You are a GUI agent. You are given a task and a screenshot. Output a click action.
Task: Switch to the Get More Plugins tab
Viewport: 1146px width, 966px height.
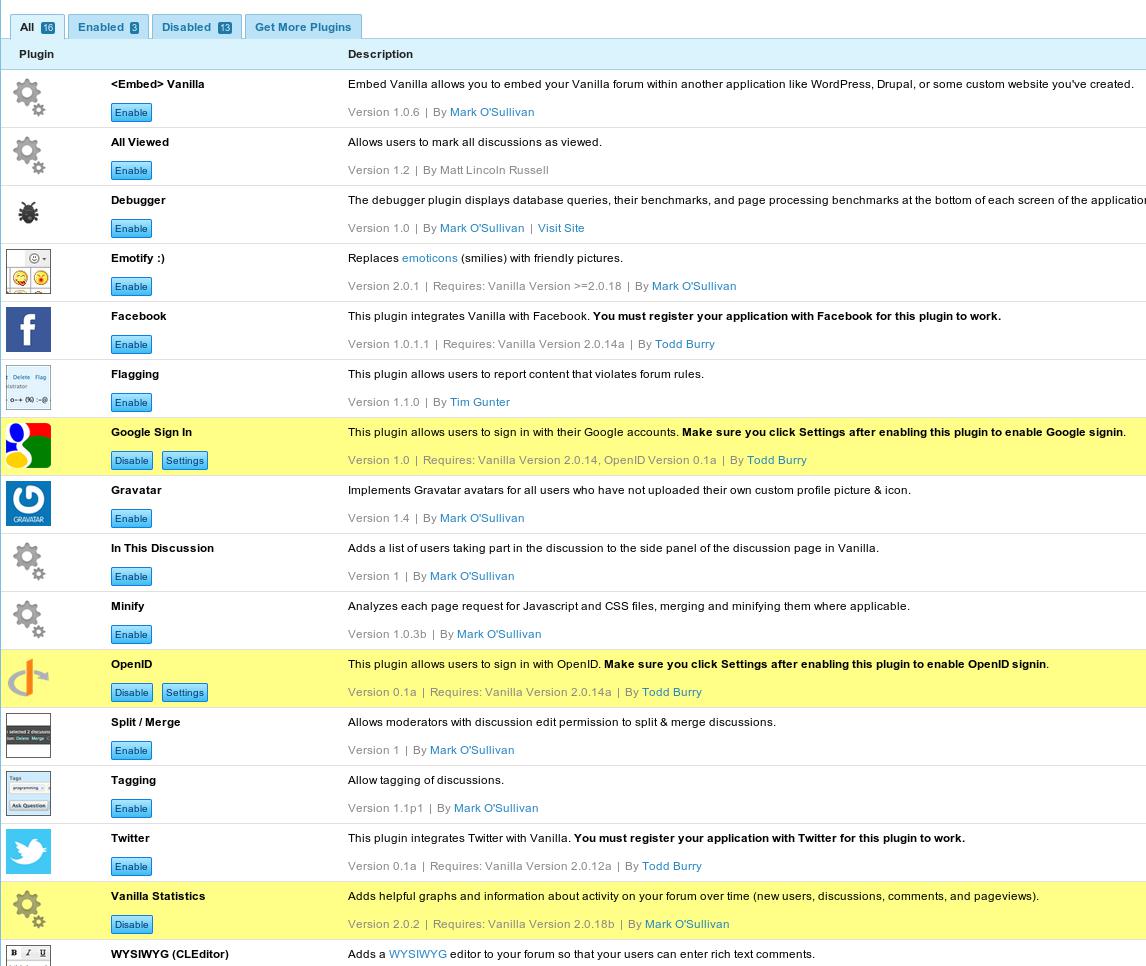tap(303, 27)
